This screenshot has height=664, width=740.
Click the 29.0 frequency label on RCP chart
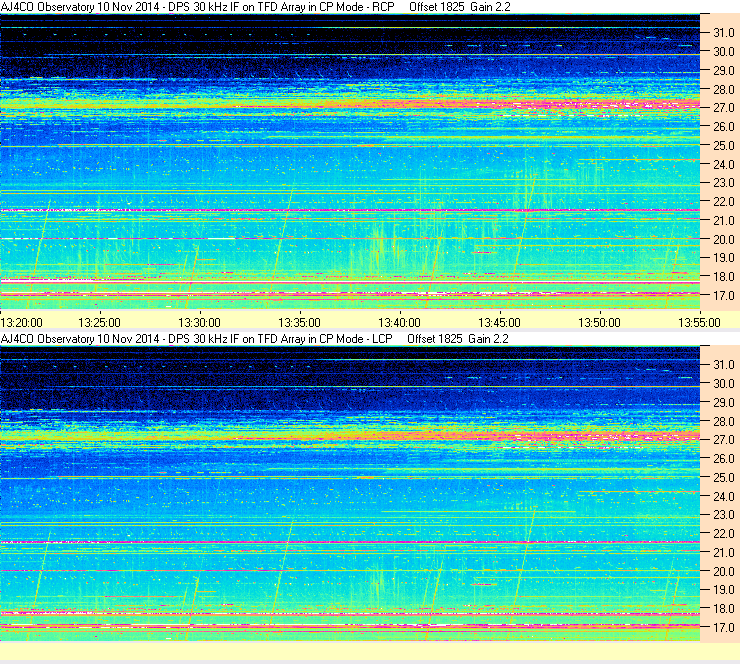click(724, 70)
